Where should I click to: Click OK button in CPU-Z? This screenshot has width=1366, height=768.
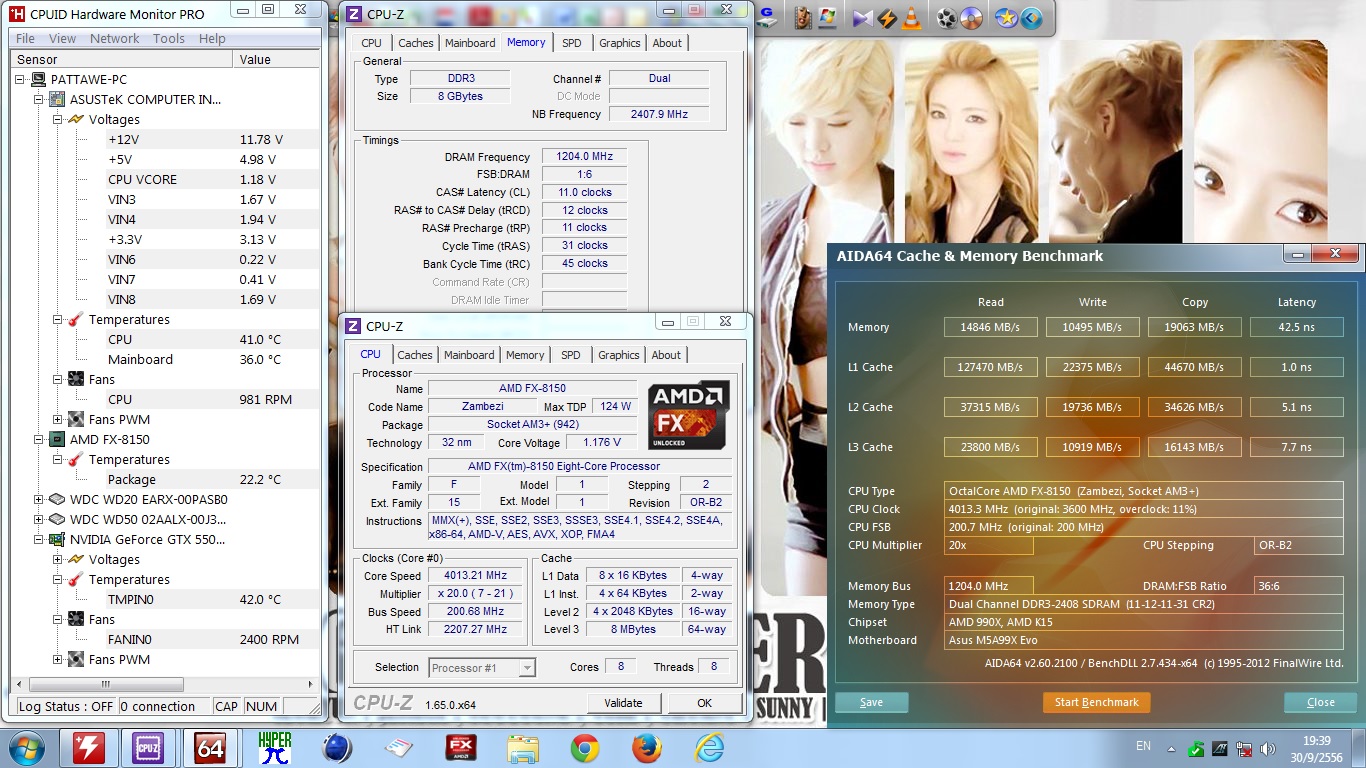[704, 703]
